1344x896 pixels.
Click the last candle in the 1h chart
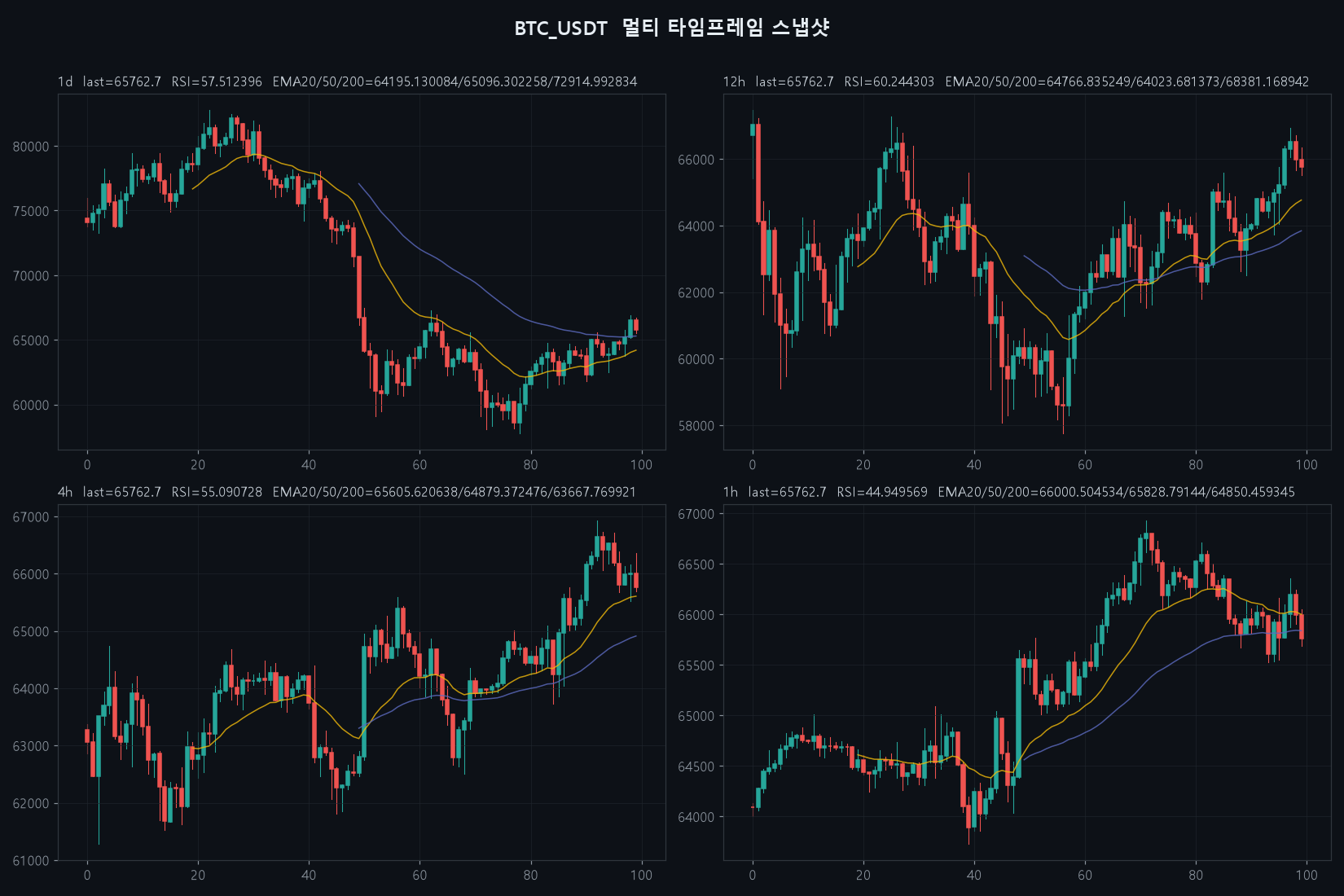click(1302, 626)
